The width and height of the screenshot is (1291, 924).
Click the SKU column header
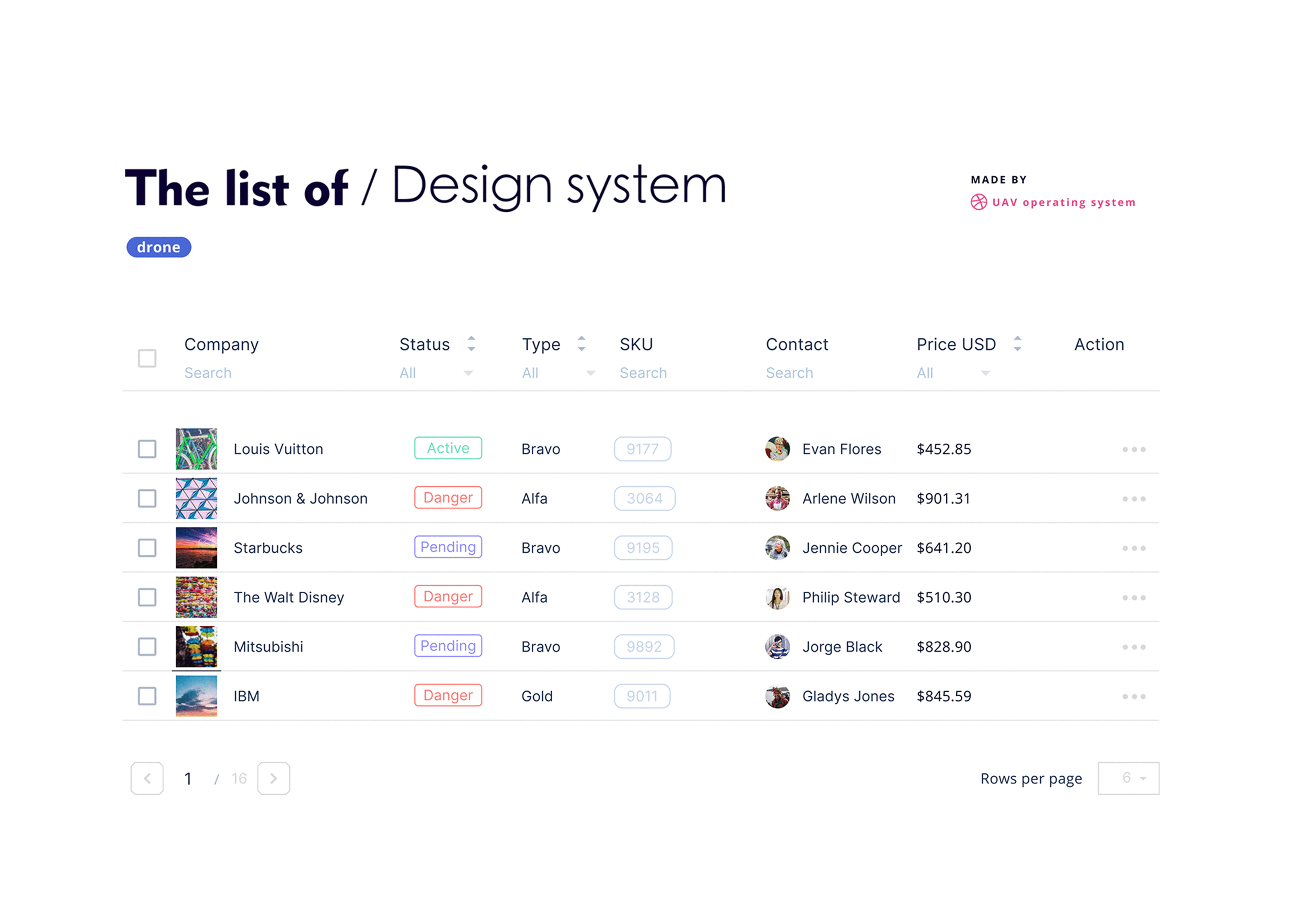coord(636,344)
